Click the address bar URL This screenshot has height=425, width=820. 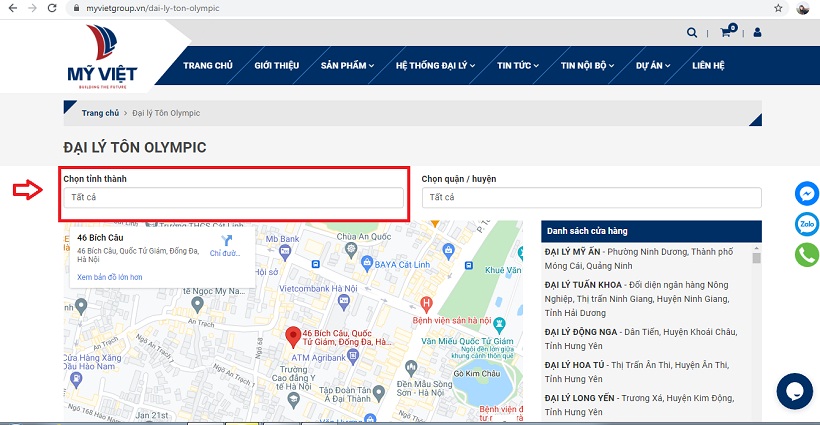153,8
